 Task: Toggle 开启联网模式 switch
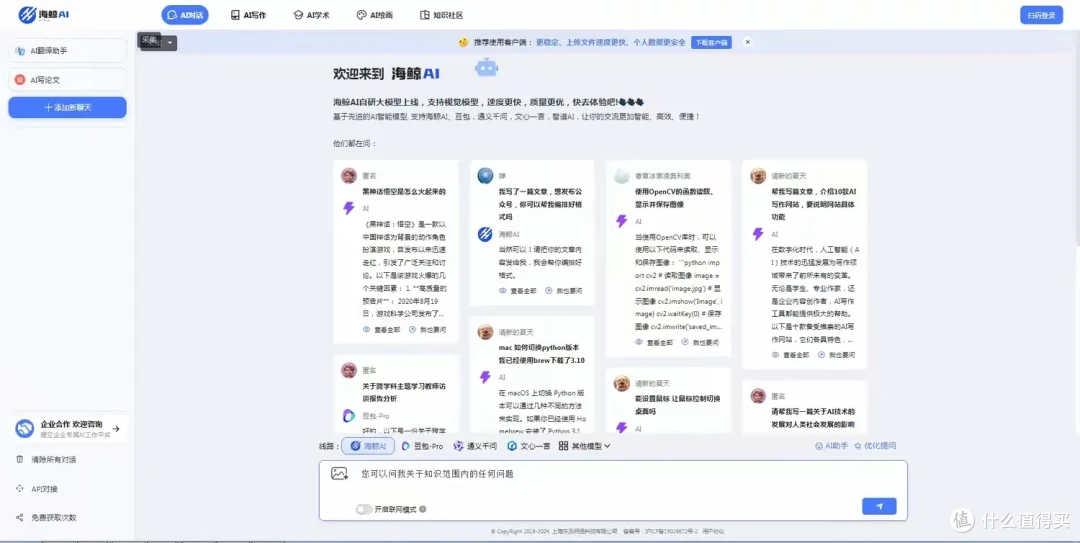pos(364,509)
